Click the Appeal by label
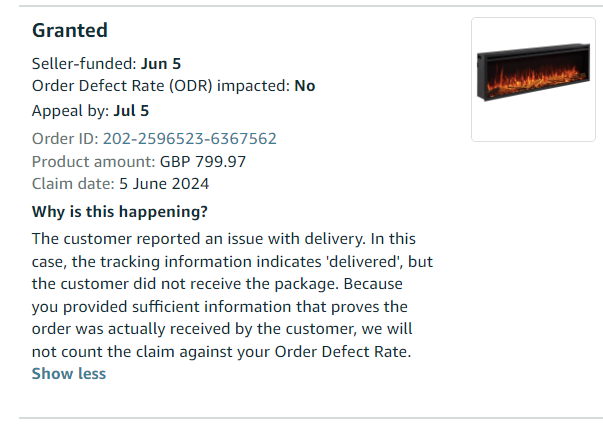603x434 pixels. pos(70,111)
